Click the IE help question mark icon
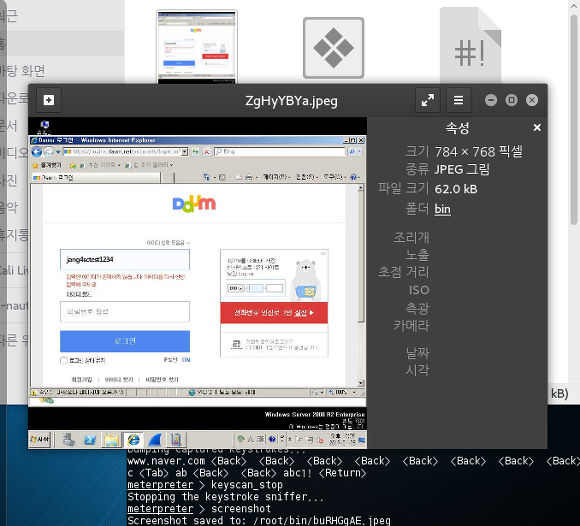The width and height of the screenshot is (580, 526). [353, 177]
